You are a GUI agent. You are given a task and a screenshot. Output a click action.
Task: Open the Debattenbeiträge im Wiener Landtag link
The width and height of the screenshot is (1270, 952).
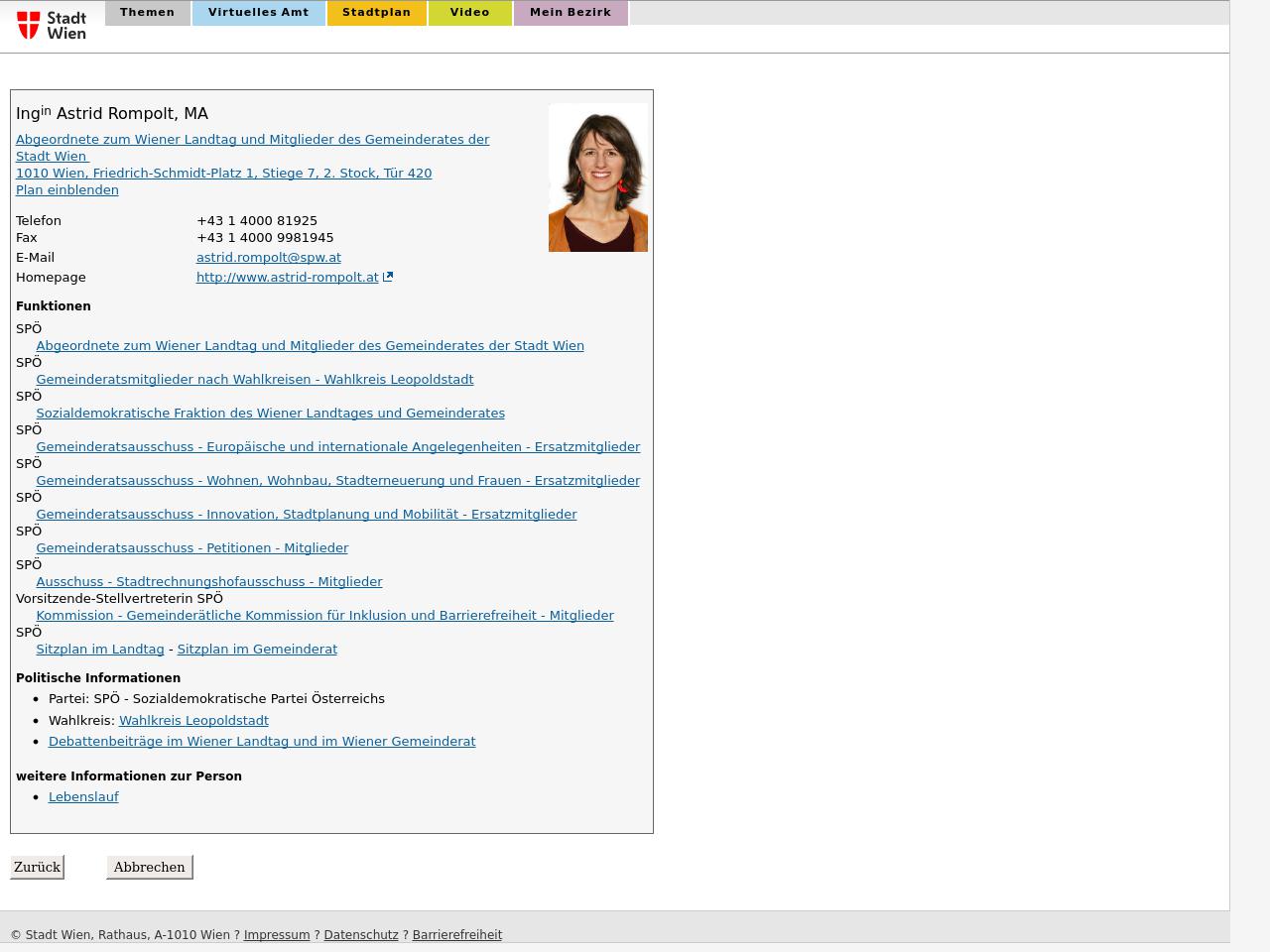click(262, 742)
